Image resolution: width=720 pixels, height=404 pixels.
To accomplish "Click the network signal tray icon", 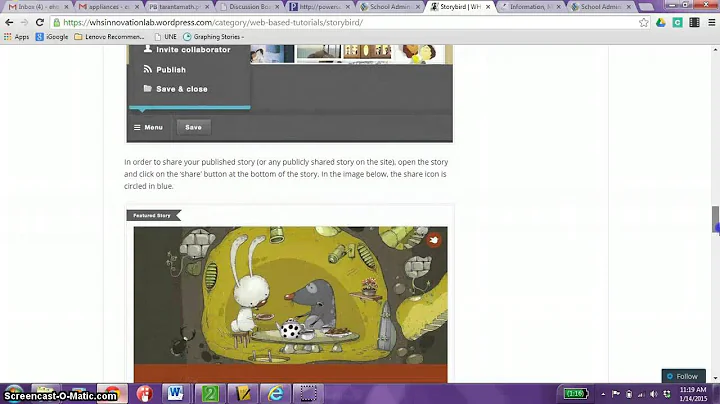I will (641, 394).
